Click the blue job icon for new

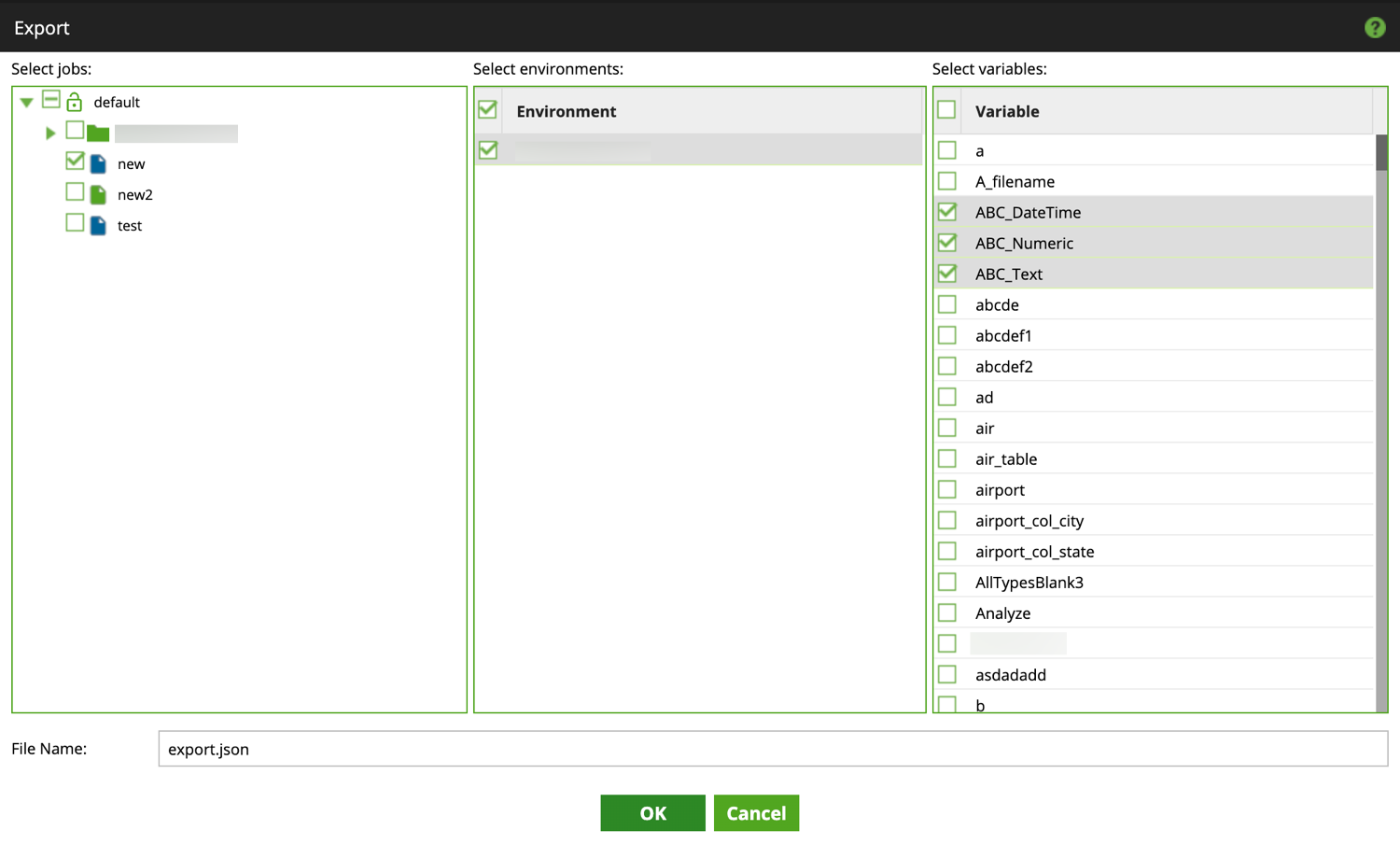pyautogui.click(x=98, y=164)
